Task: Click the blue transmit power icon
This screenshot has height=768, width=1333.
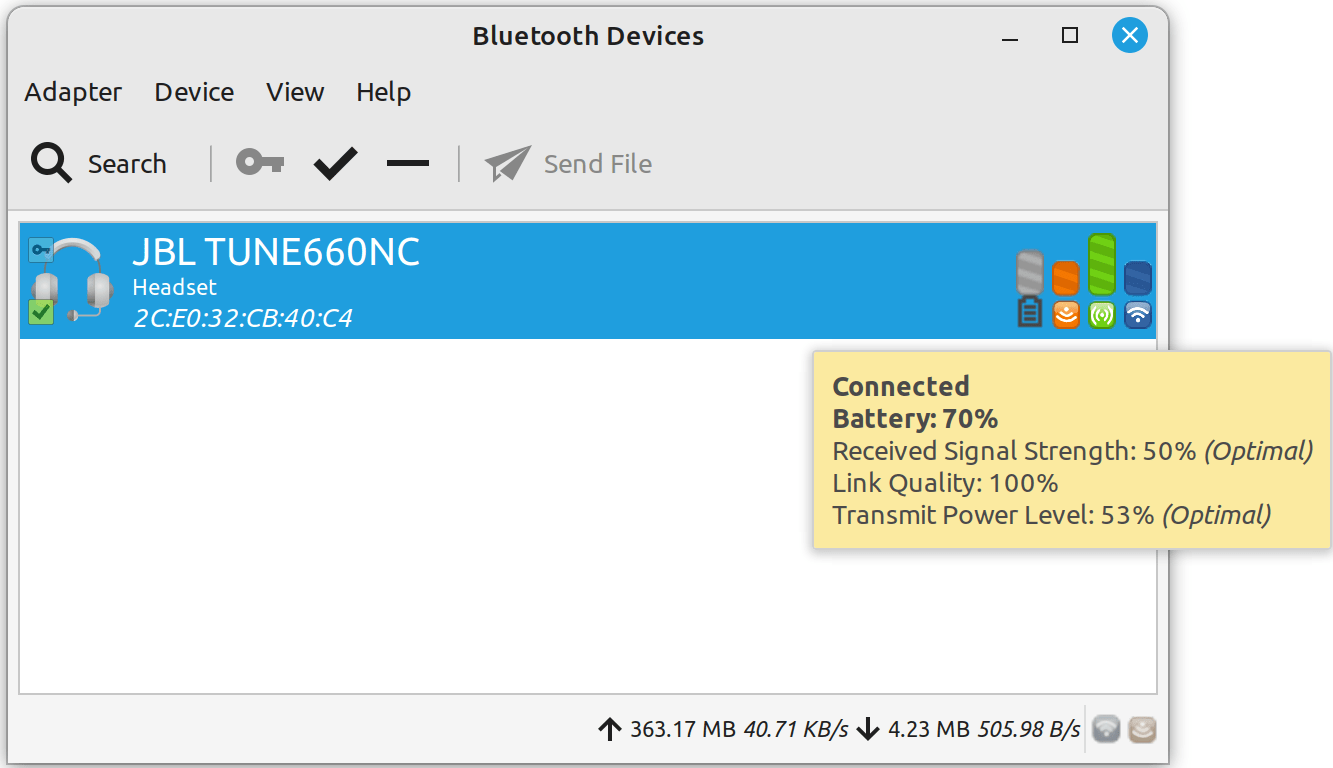Action: click(x=1138, y=295)
